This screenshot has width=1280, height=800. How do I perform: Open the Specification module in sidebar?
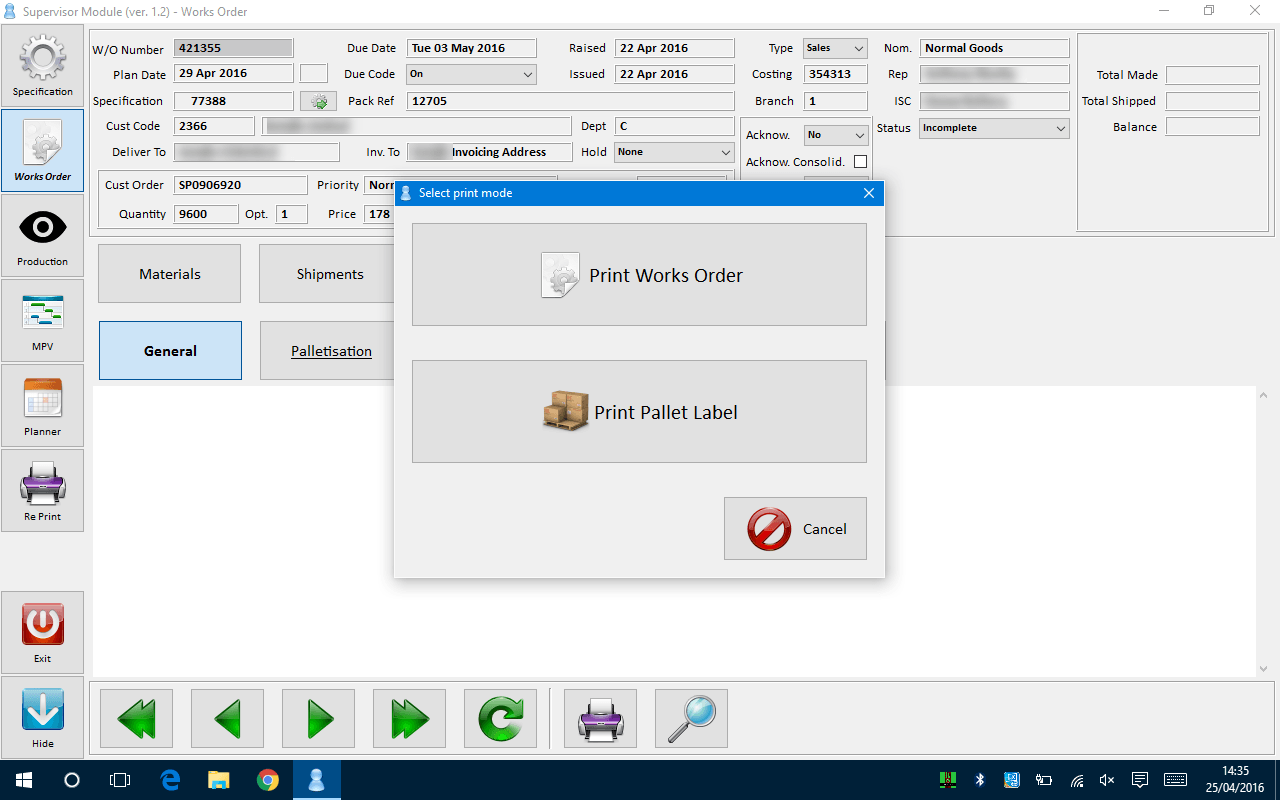tap(42, 65)
